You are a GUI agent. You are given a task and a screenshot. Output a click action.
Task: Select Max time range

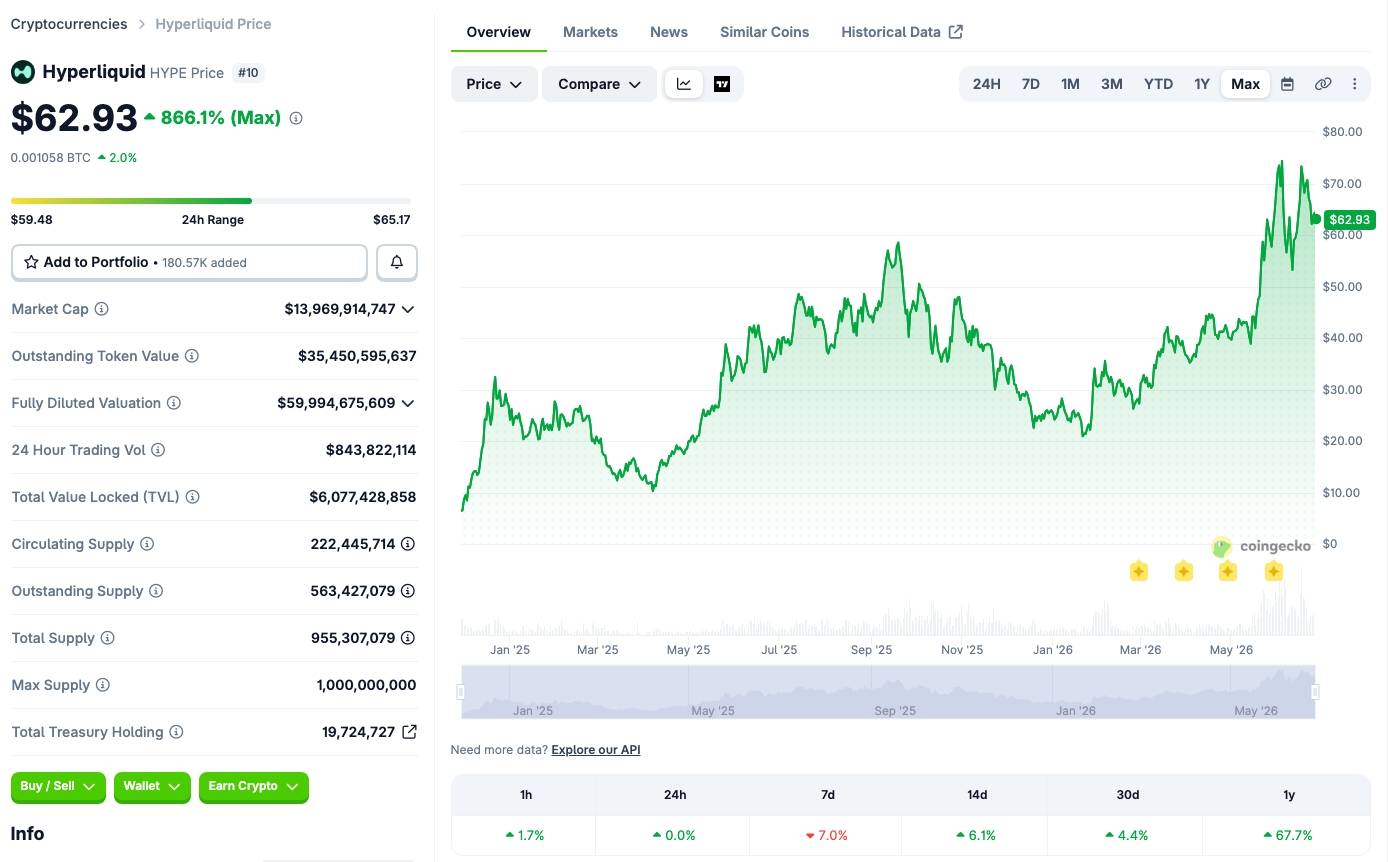pos(1246,84)
